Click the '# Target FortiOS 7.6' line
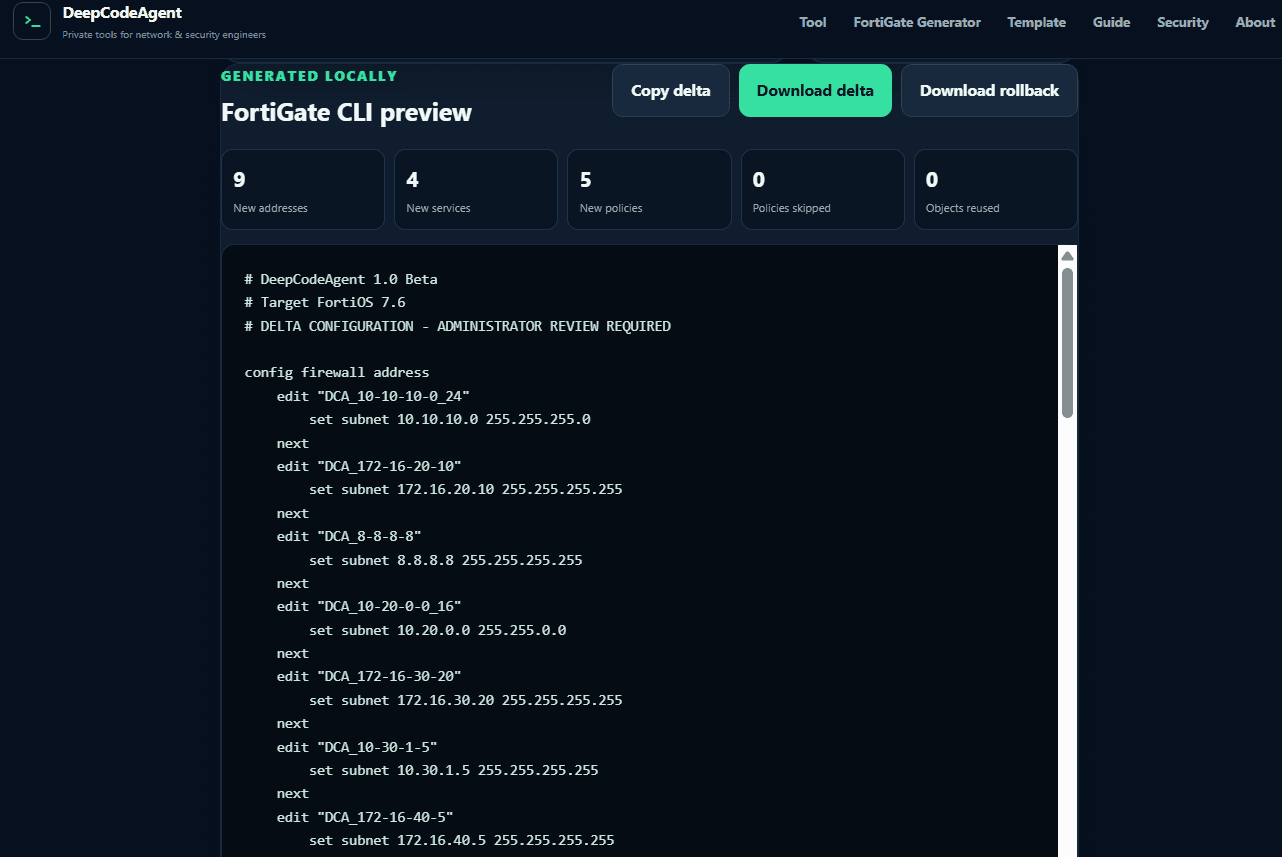The width and height of the screenshot is (1282, 857). click(325, 302)
